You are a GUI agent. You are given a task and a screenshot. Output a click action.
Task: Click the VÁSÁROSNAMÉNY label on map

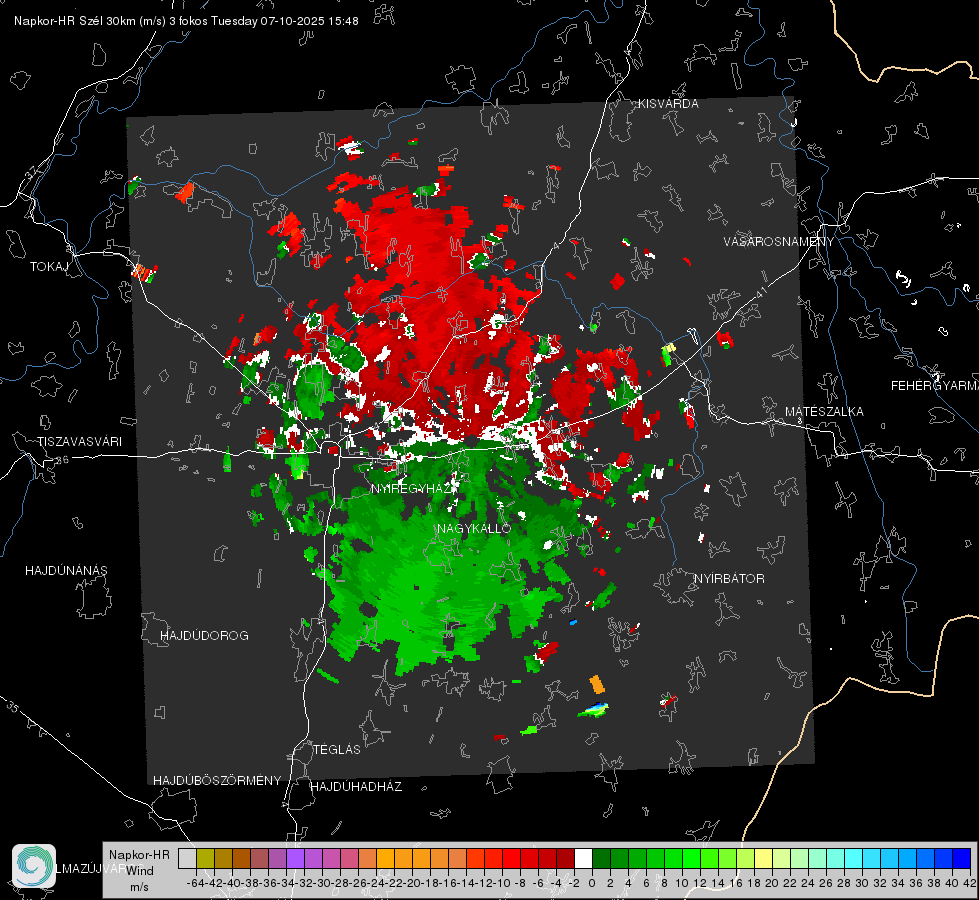[x=779, y=242]
